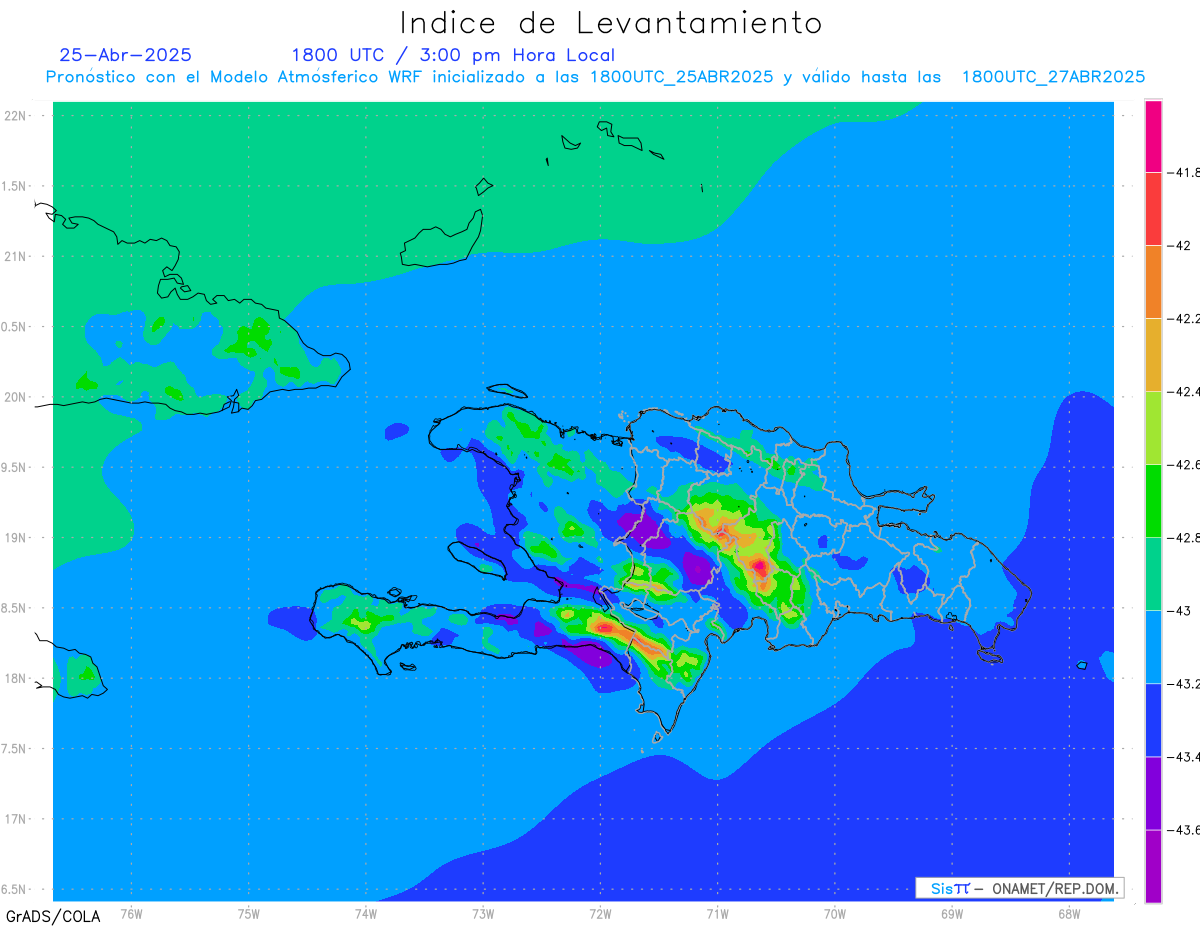Click the colorbar value "-43.2"
The height and width of the screenshot is (927, 1200).
1184,684
